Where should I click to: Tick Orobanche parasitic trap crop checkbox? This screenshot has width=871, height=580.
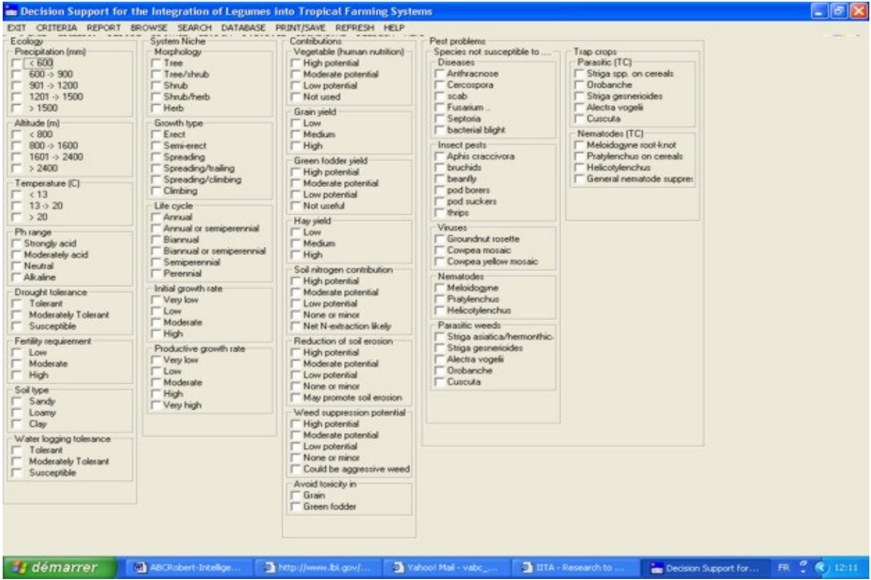pyautogui.click(x=579, y=85)
